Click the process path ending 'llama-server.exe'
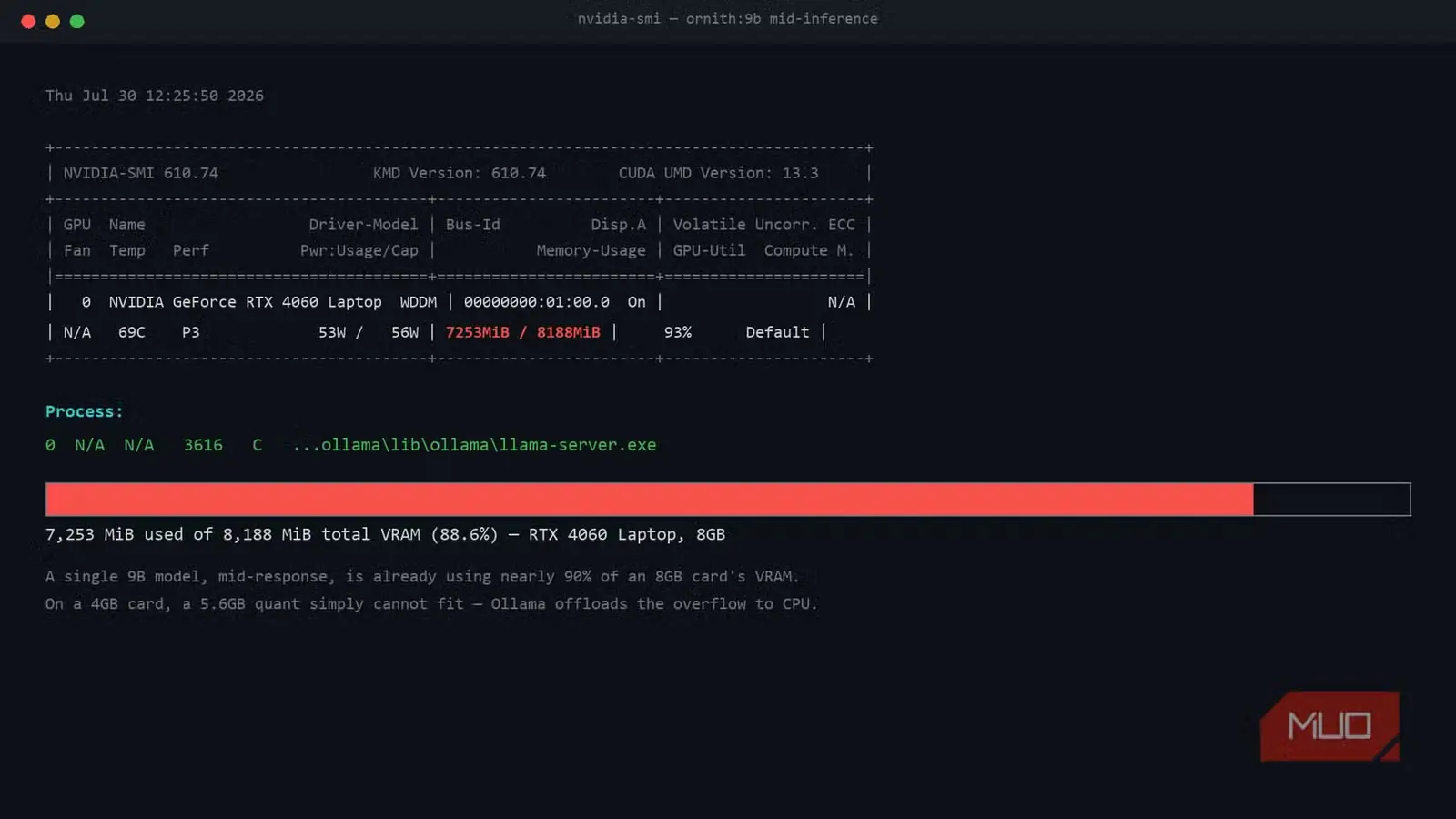 coord(474,445)
